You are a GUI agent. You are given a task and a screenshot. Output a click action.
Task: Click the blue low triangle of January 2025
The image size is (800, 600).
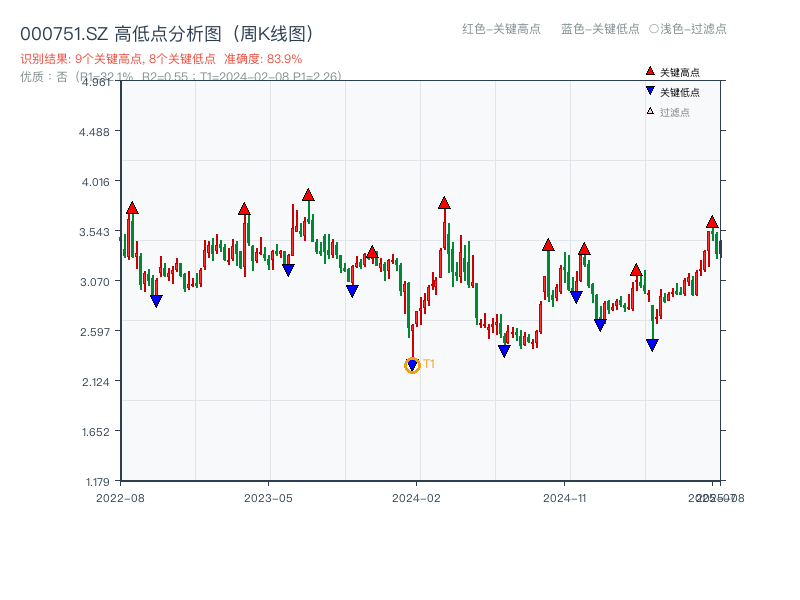pos(601,325)
